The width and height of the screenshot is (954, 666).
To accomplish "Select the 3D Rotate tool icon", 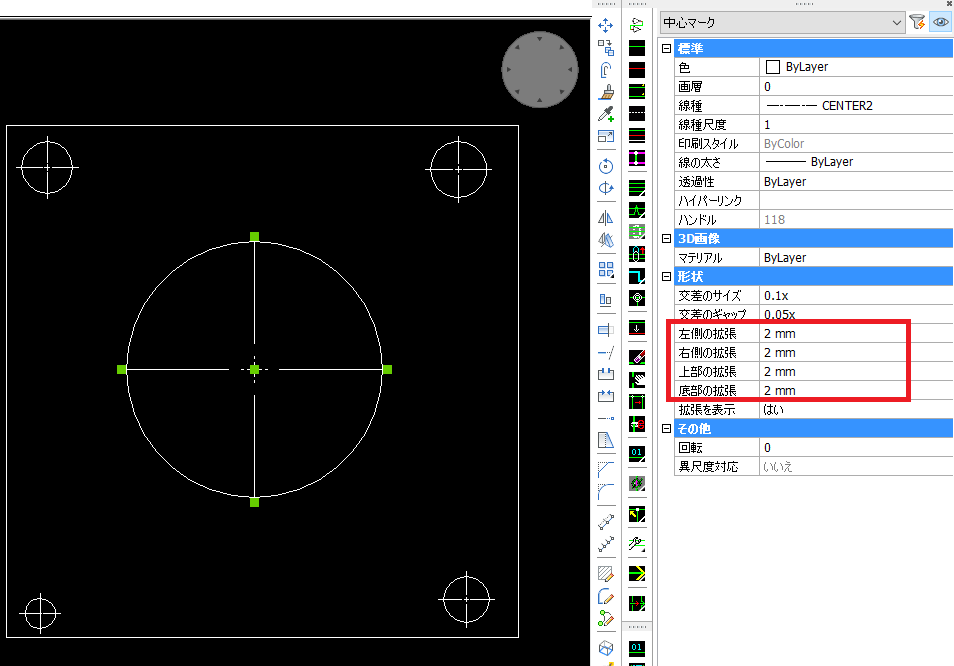I will coord(605,188).
